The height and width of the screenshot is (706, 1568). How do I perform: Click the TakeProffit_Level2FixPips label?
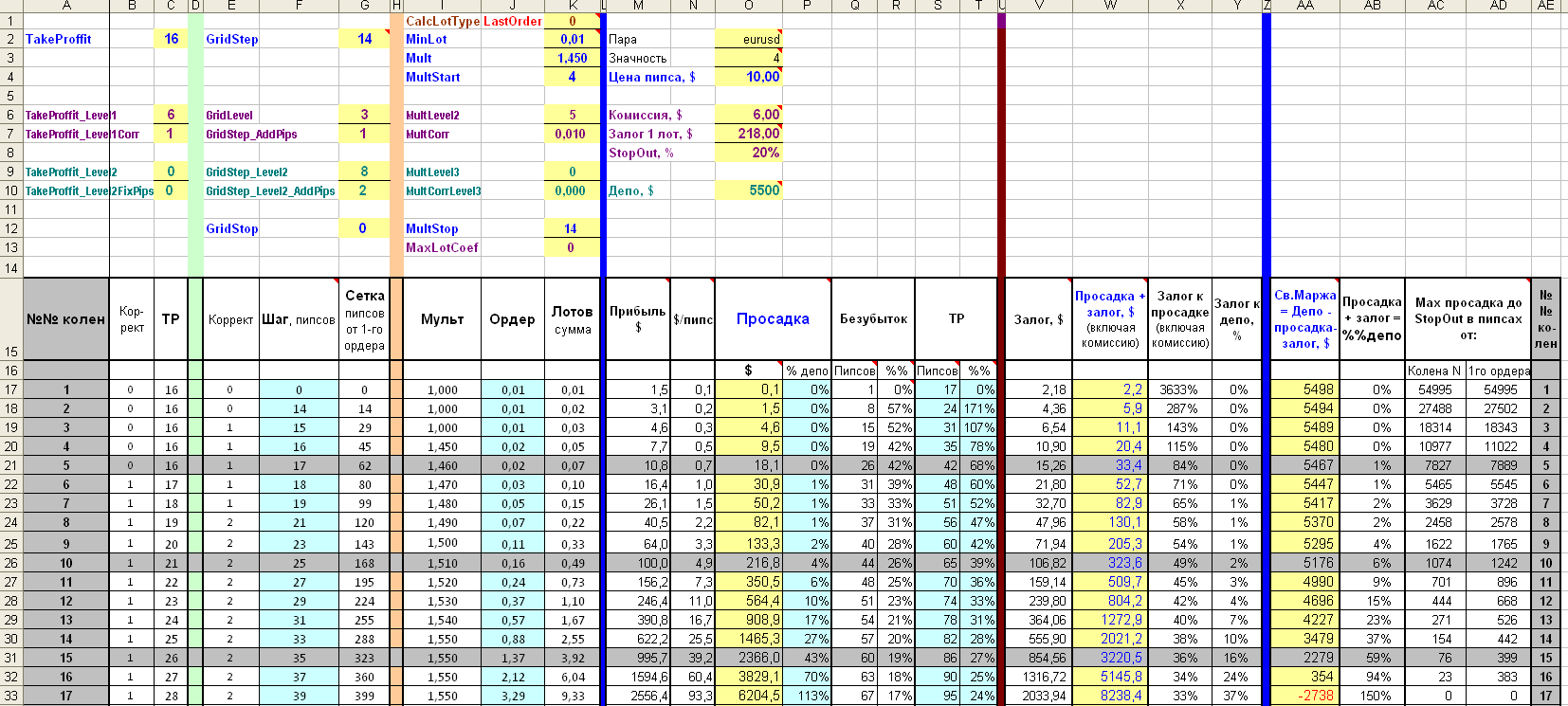pyautogui.click(x=89, y=190)
